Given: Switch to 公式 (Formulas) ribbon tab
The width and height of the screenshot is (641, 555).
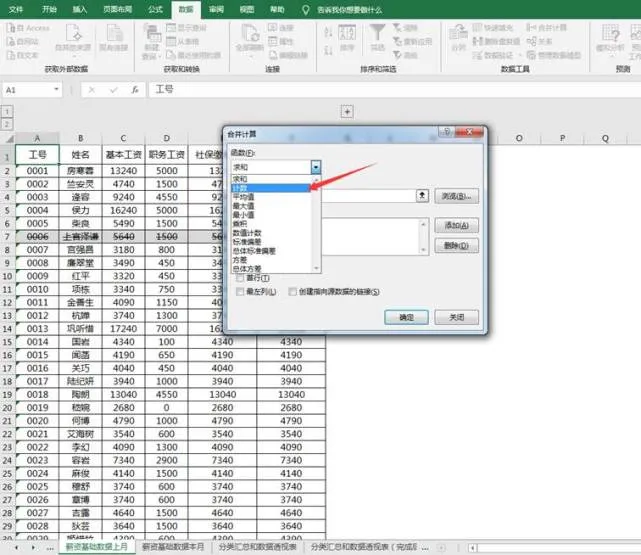Looking at the screenshot, I should point(155,9).
